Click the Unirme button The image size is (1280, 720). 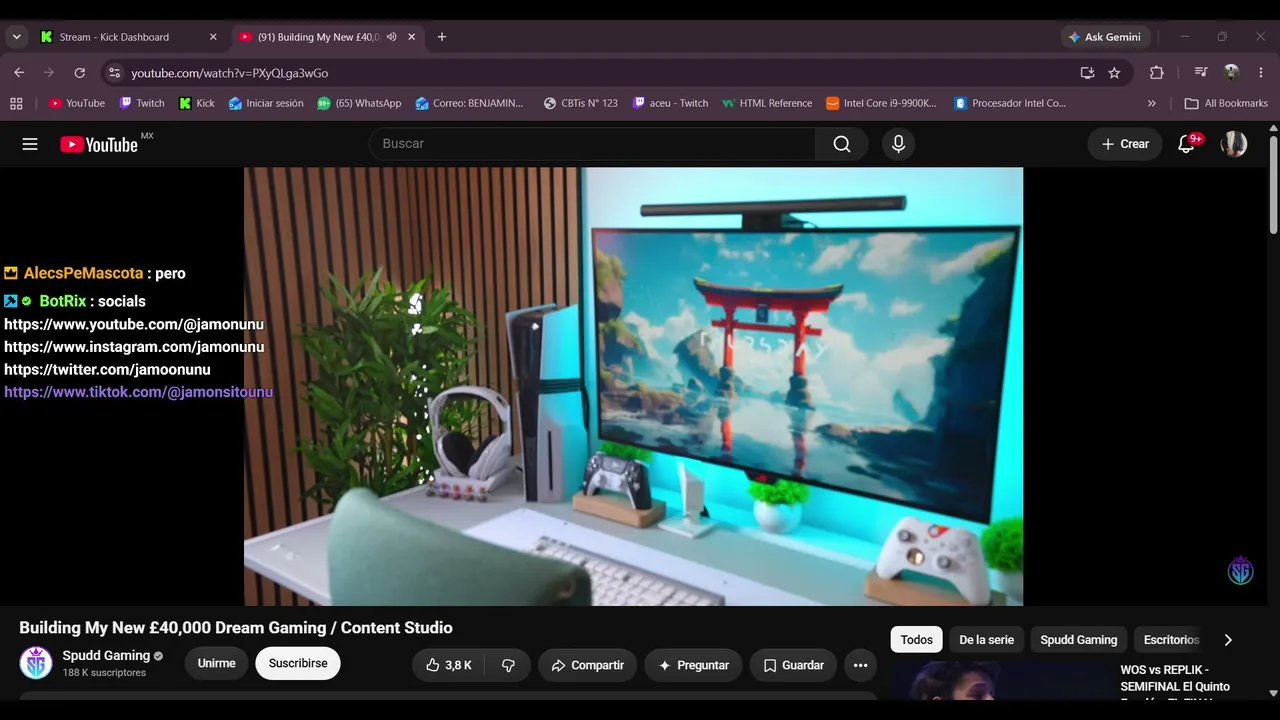pos(216,663)
